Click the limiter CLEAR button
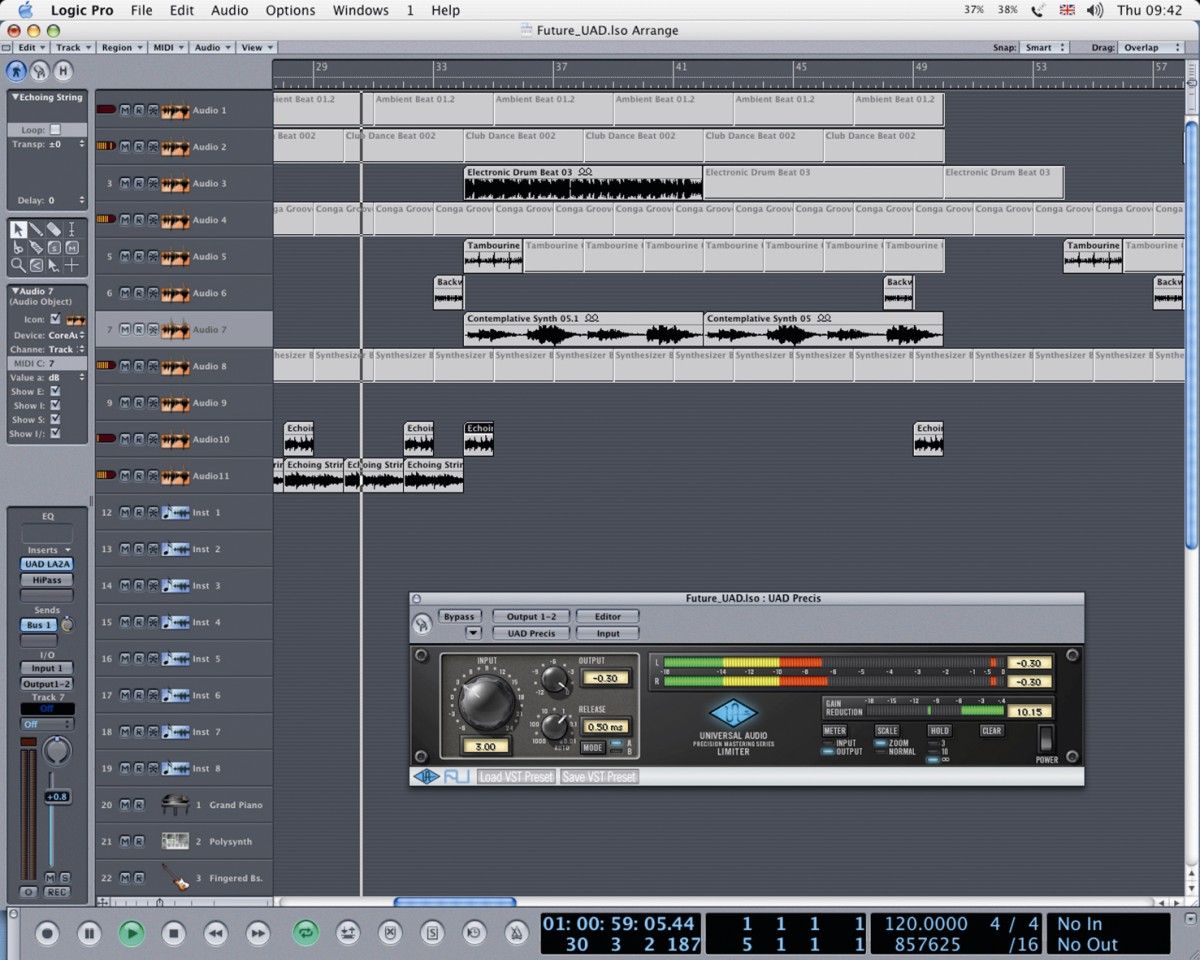This screenshot has height=960, width=1200. click(x=991, y=731)
